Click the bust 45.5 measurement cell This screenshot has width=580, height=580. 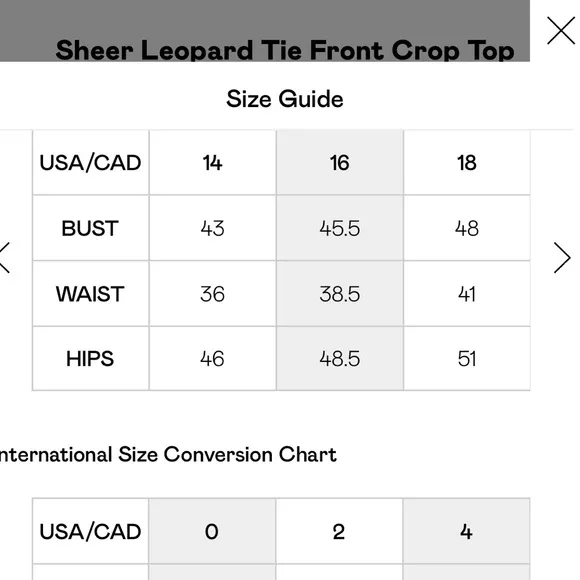point(340,228)
